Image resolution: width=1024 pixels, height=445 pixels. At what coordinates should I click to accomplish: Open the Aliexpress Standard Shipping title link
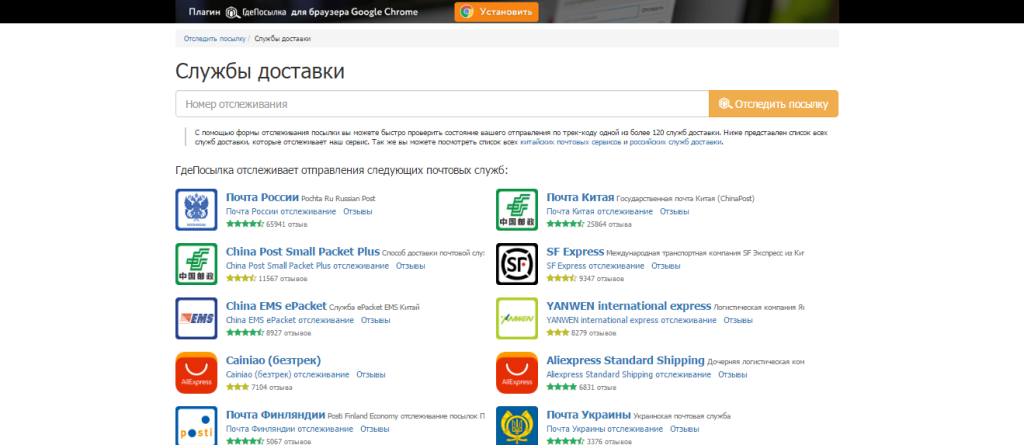tap(626, 360)
